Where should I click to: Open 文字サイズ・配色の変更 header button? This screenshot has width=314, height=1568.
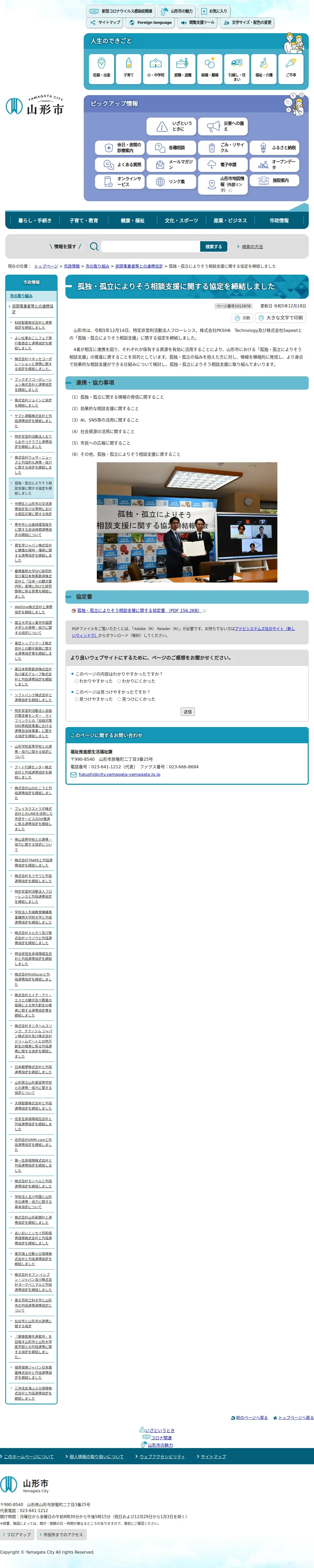click(x=247, y=22)
